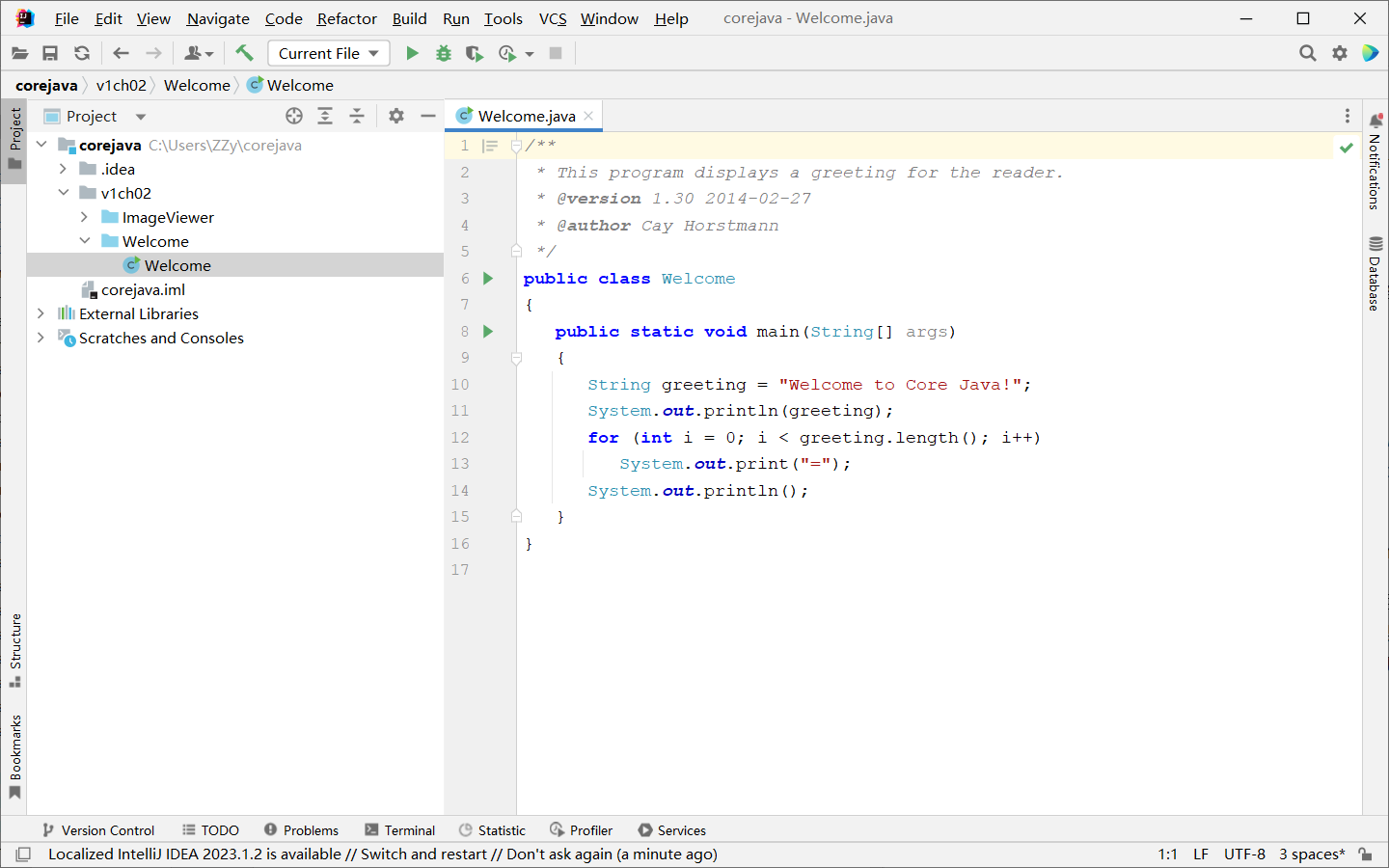Click Run with Coverage shield icon
1389x868 pixels.
click(474, 53)
